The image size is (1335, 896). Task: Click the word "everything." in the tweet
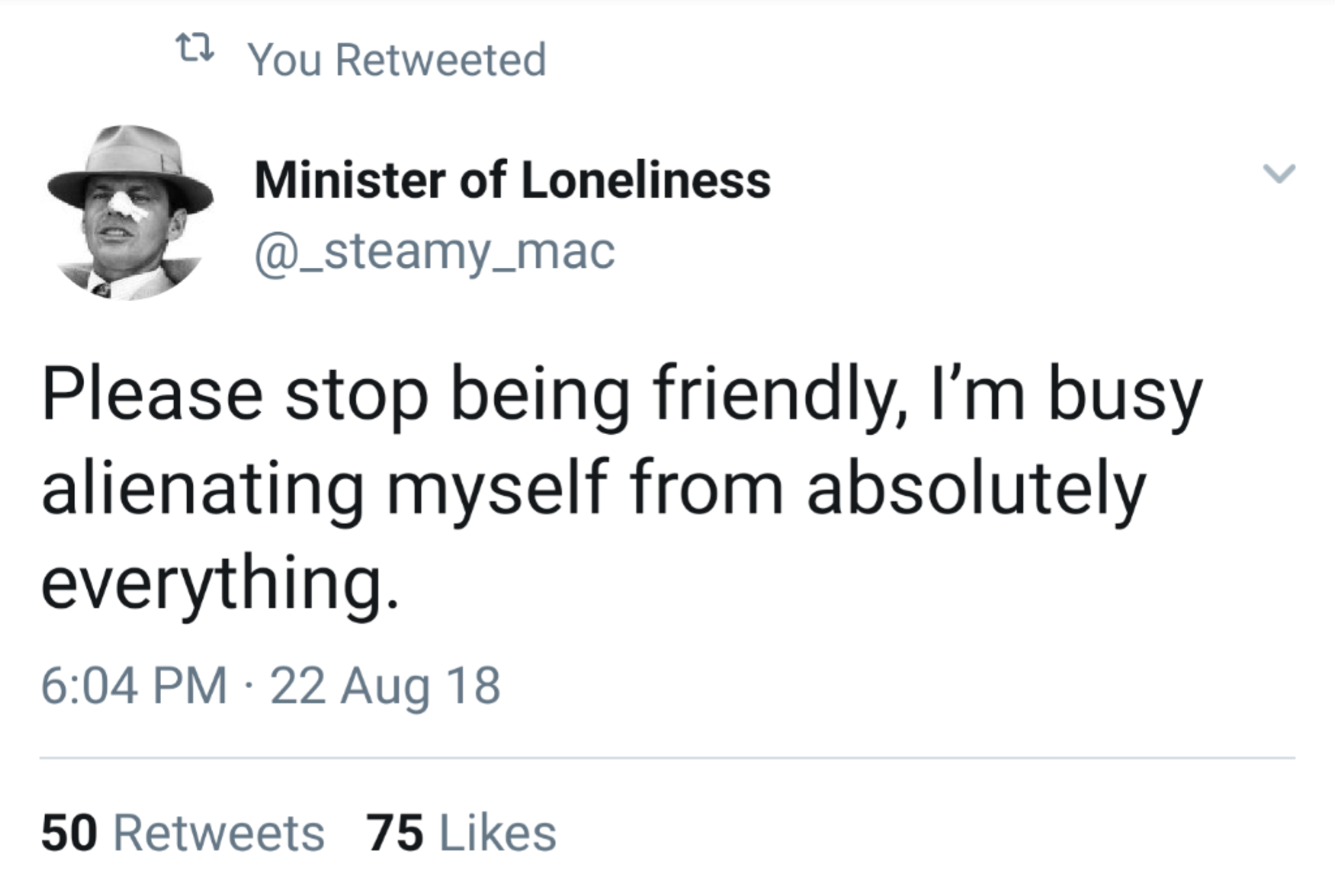tap(220, 583)
